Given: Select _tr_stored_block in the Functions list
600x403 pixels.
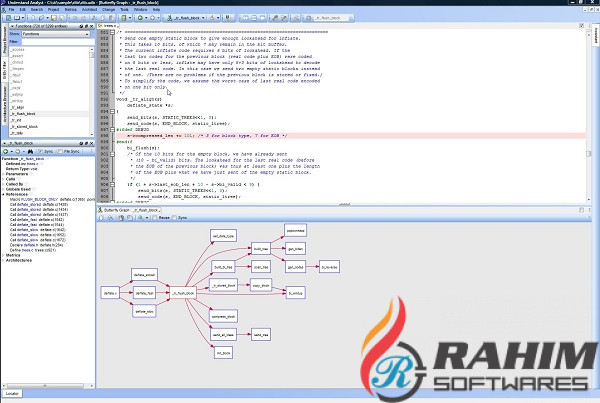Looking at the screenshot, I should coord(24,127).
